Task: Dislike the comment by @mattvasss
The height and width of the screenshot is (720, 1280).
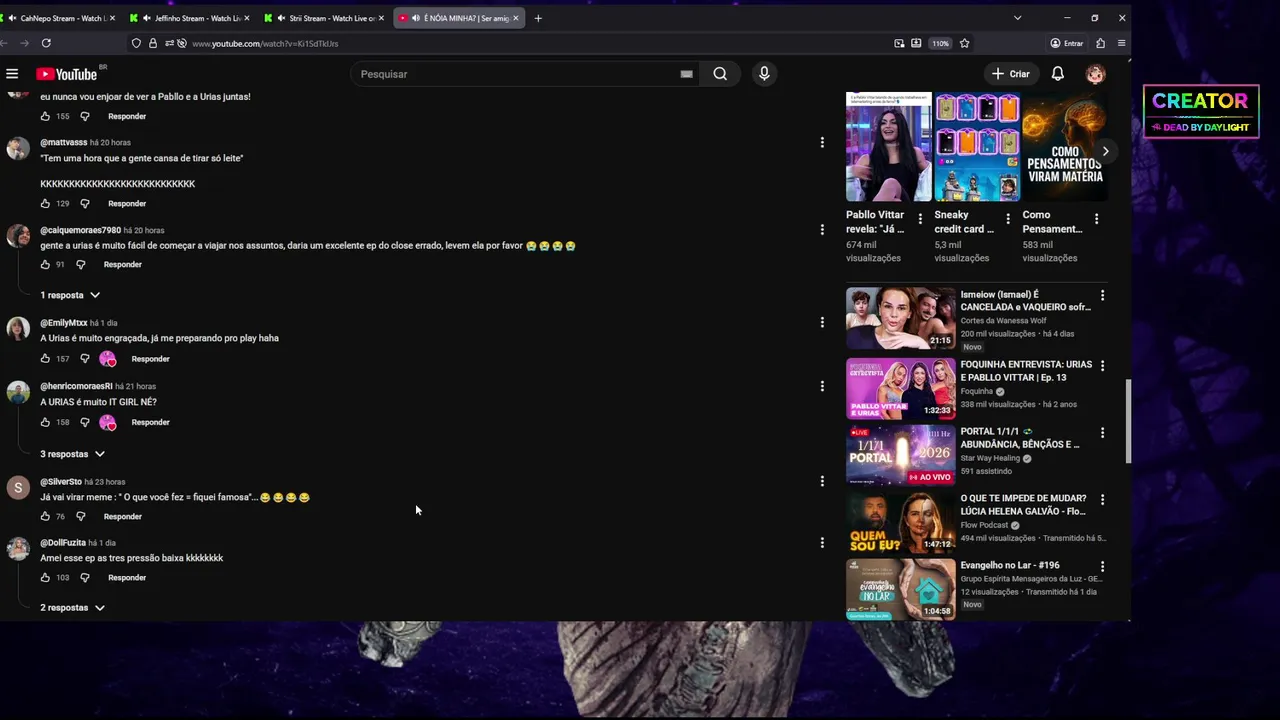Action: [x=85, y=203]
